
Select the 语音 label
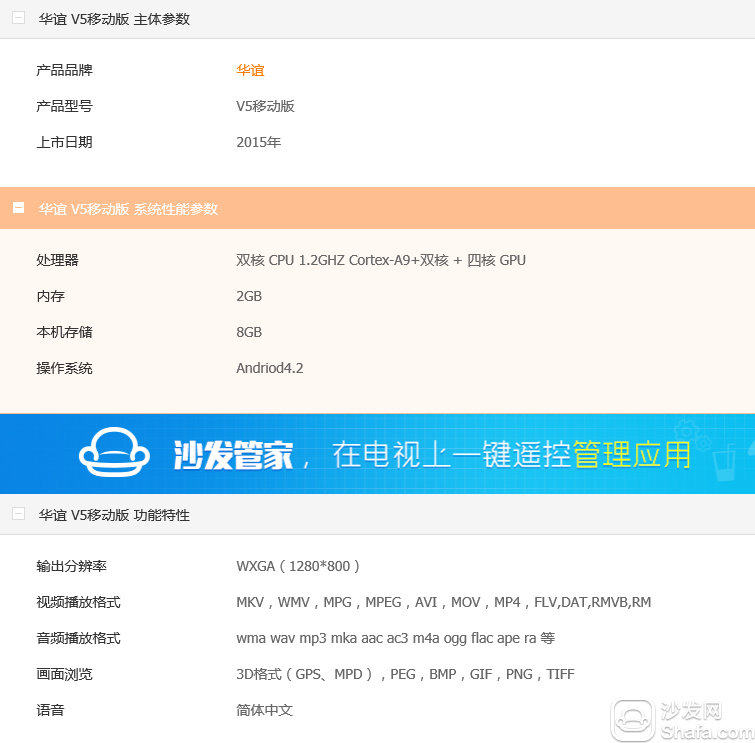(x=51, y=710)
